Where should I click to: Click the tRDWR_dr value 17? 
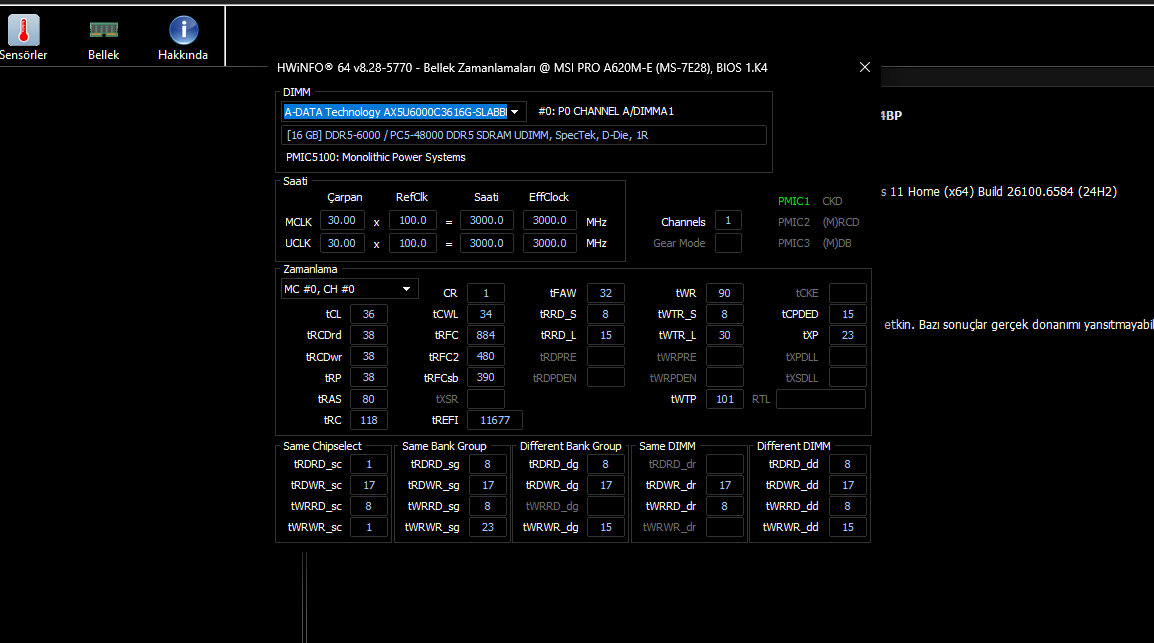pos(725,486)
